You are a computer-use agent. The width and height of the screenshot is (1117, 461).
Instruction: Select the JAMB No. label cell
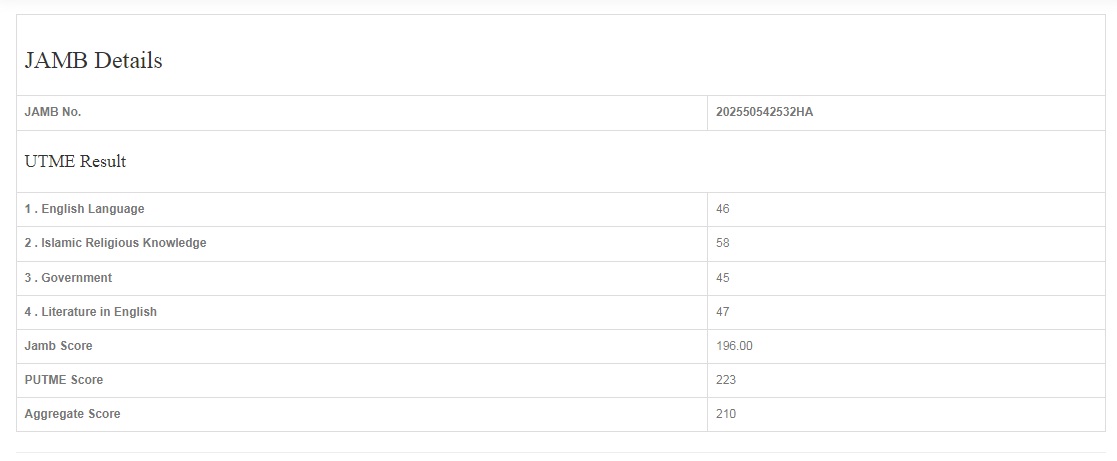53,112
